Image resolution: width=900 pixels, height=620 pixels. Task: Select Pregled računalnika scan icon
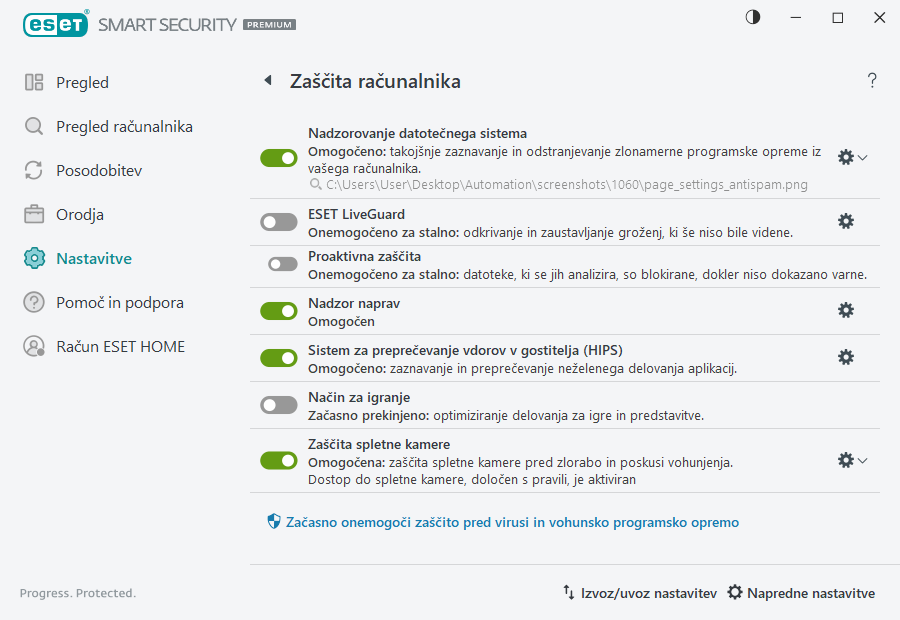coord(32,126)
